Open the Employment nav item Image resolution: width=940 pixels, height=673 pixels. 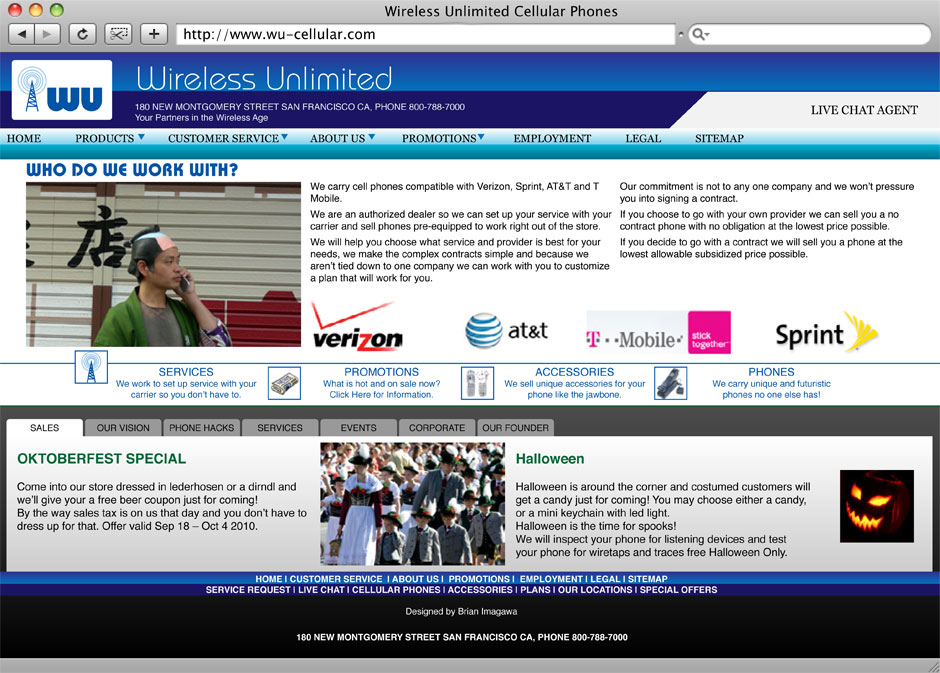pos(552,138)
